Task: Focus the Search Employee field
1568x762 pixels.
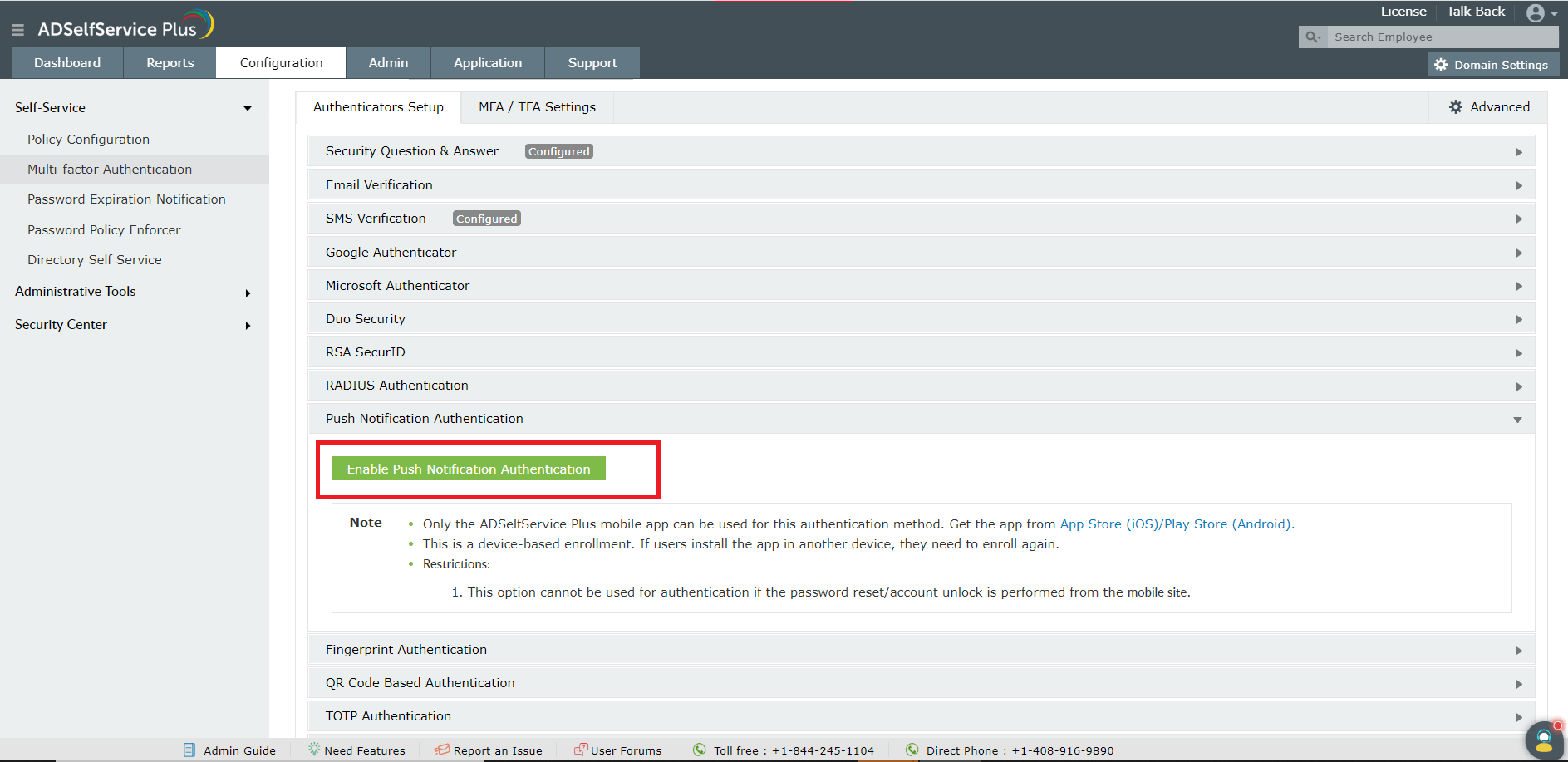Action: click(1443, 37)
